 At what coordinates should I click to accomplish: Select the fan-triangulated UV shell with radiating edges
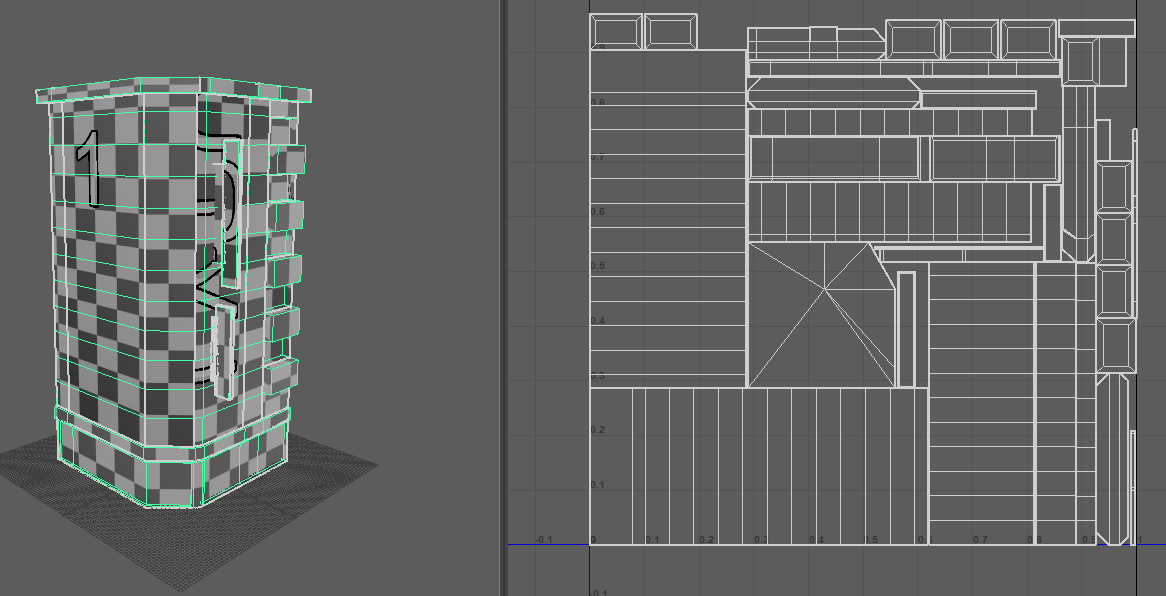coord(822,315)
